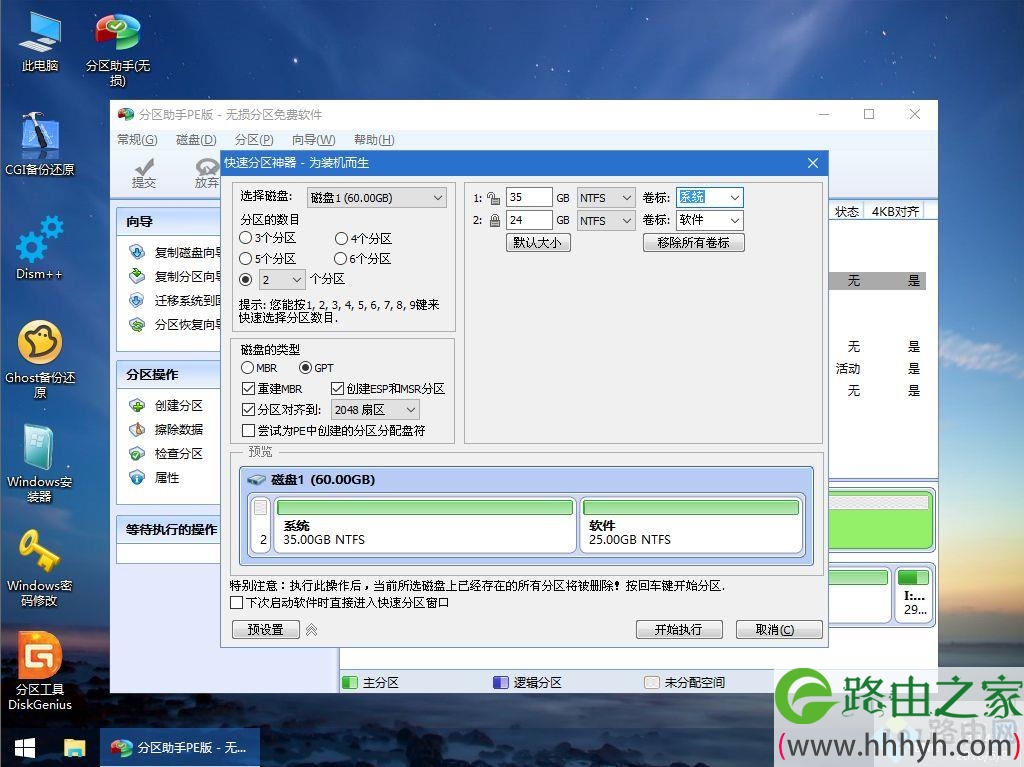
Task: Click the 迁移系统 icon in sidebar
Action: pyautogui.click(x=136, y=301)
